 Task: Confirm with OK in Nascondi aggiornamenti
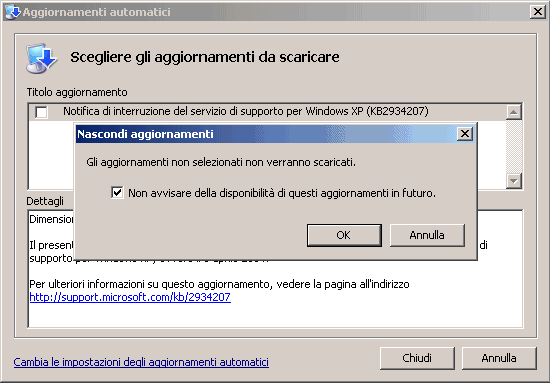(344, 235)
